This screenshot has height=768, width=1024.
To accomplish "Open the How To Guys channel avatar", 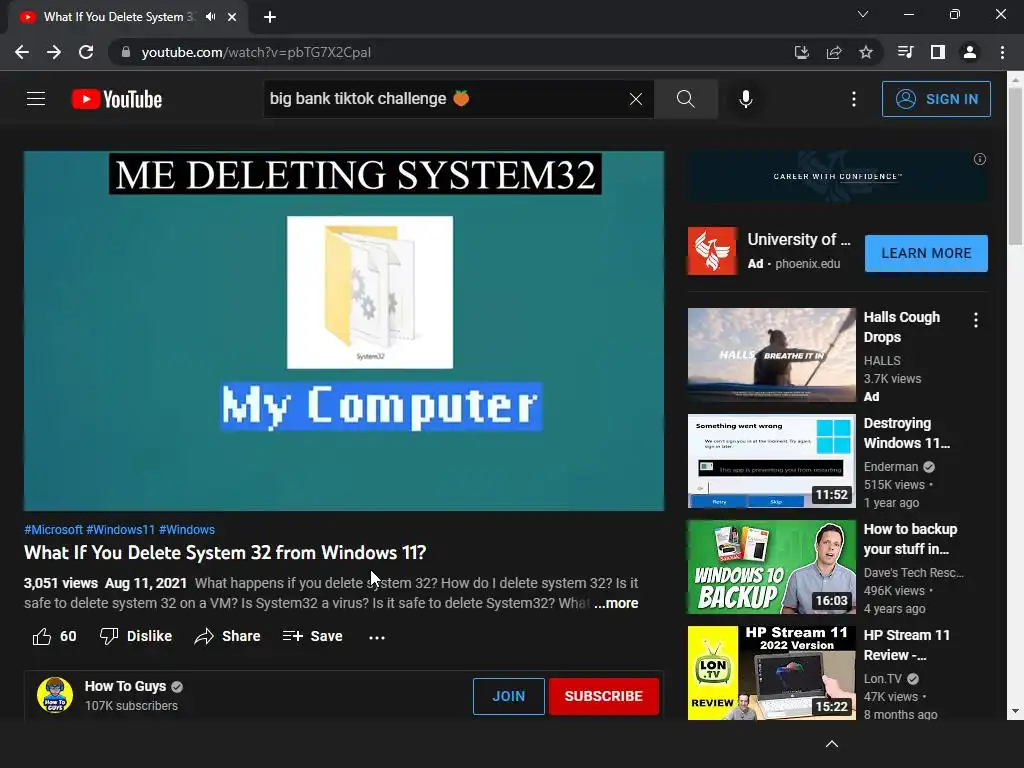I will tap(55, 695).
